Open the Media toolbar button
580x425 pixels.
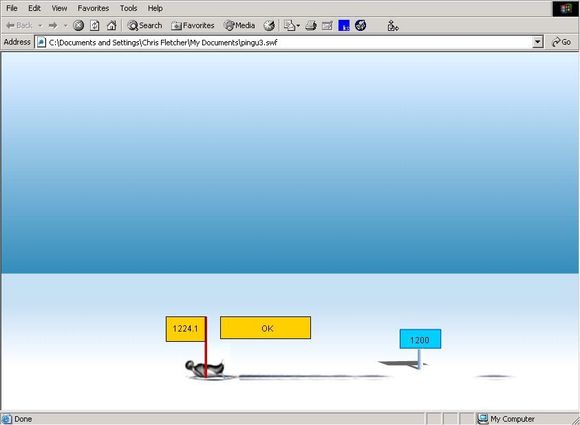[240, 25]
